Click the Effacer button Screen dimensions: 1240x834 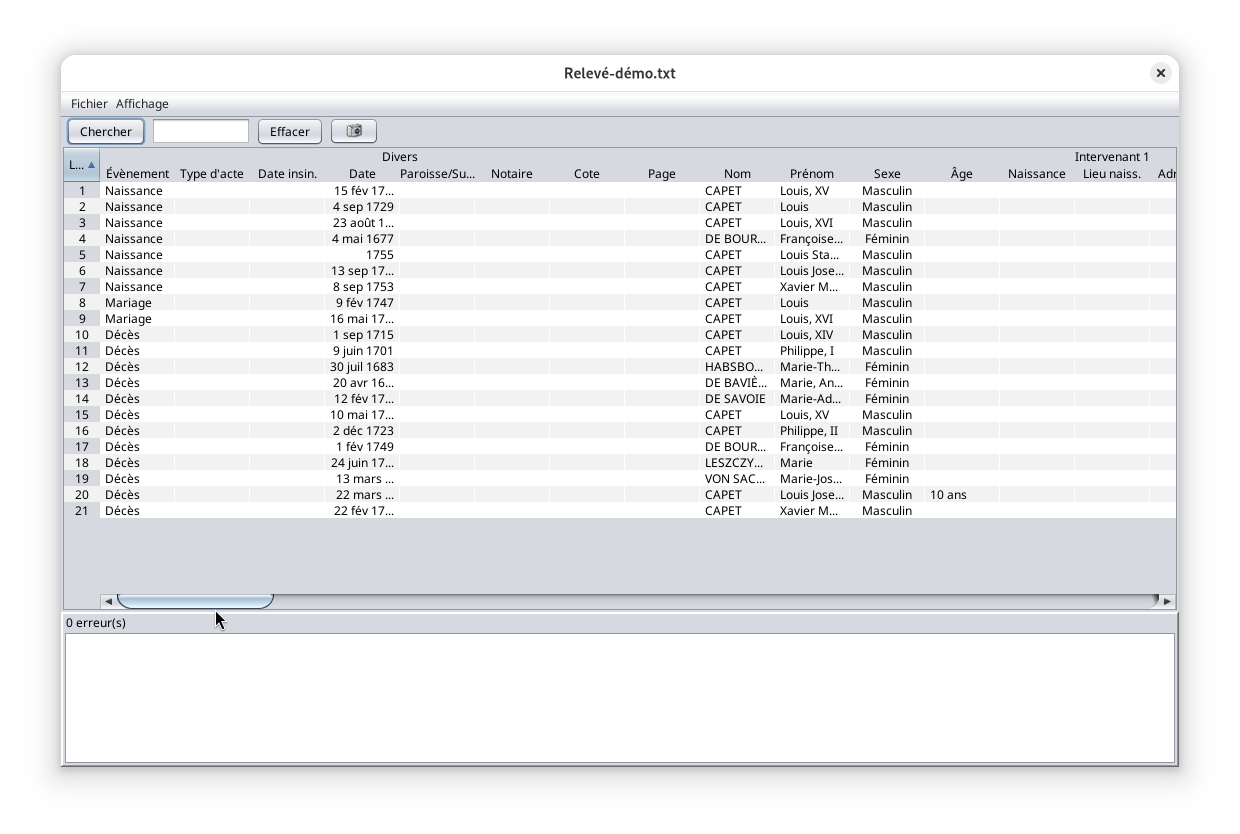click(290, 131)
